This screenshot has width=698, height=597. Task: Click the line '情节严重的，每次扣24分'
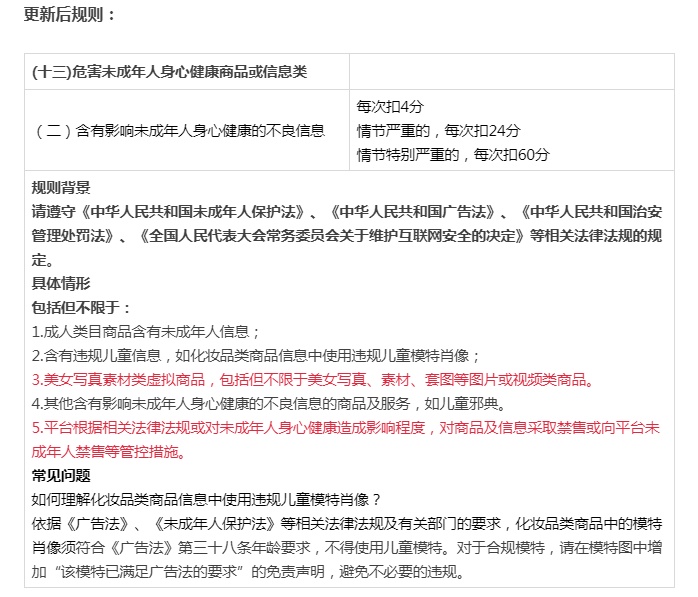(438, 130)
